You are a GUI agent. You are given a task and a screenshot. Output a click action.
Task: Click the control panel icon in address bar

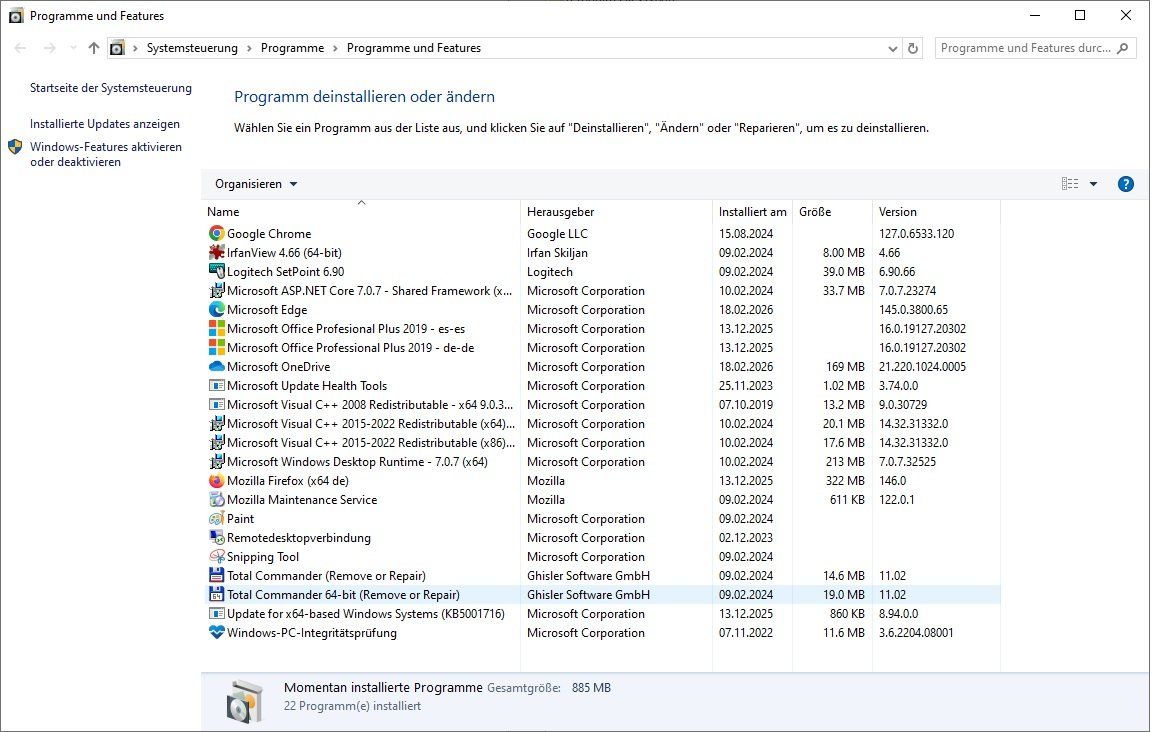117,49
